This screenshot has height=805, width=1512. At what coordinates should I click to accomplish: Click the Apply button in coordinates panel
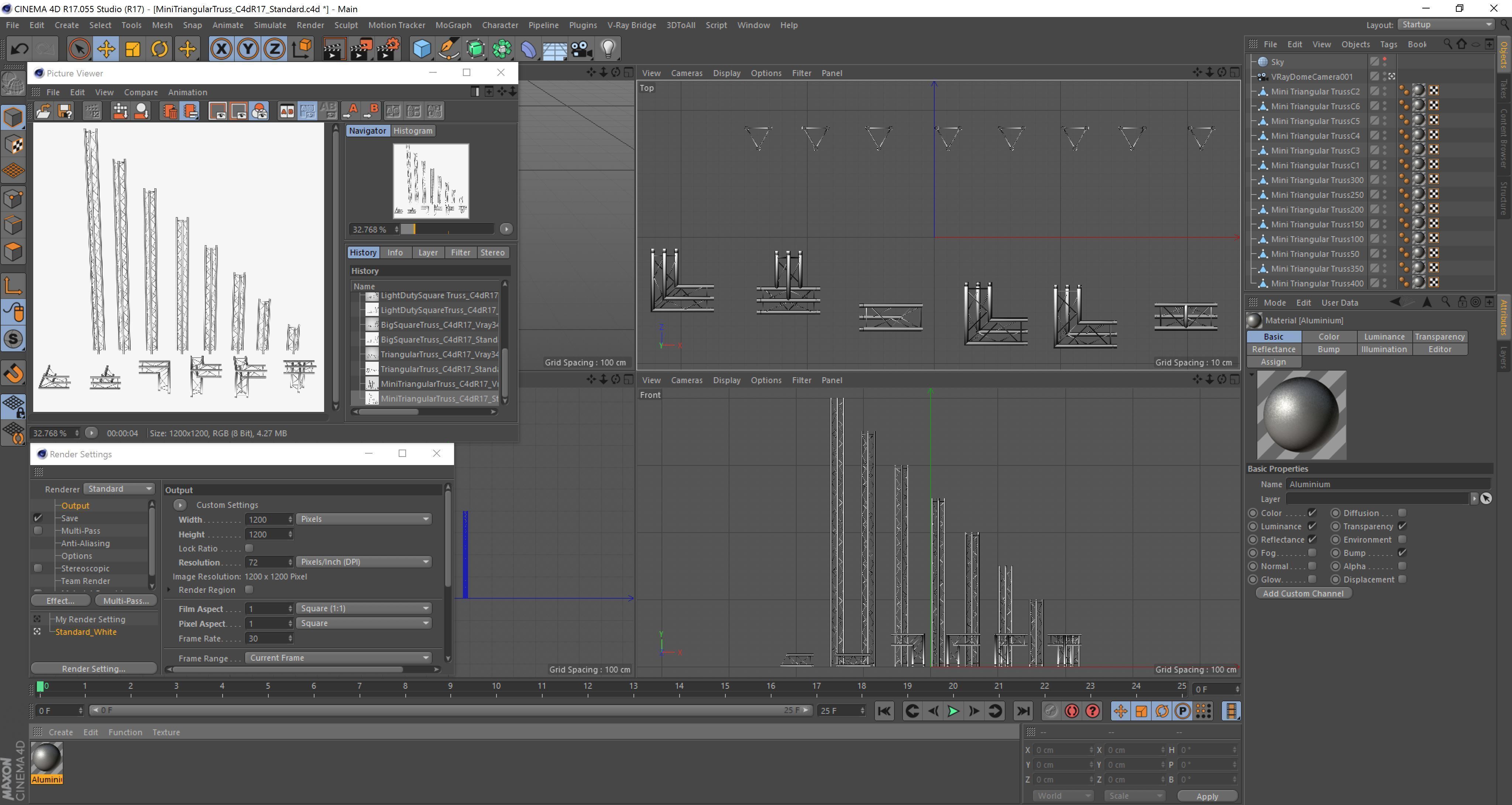(1207, 796)
